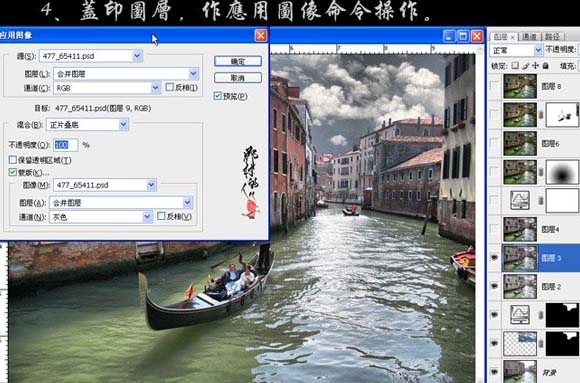Click 确定 OK button
The width and height of the screenshot is (580, 383).
point(238,61)
